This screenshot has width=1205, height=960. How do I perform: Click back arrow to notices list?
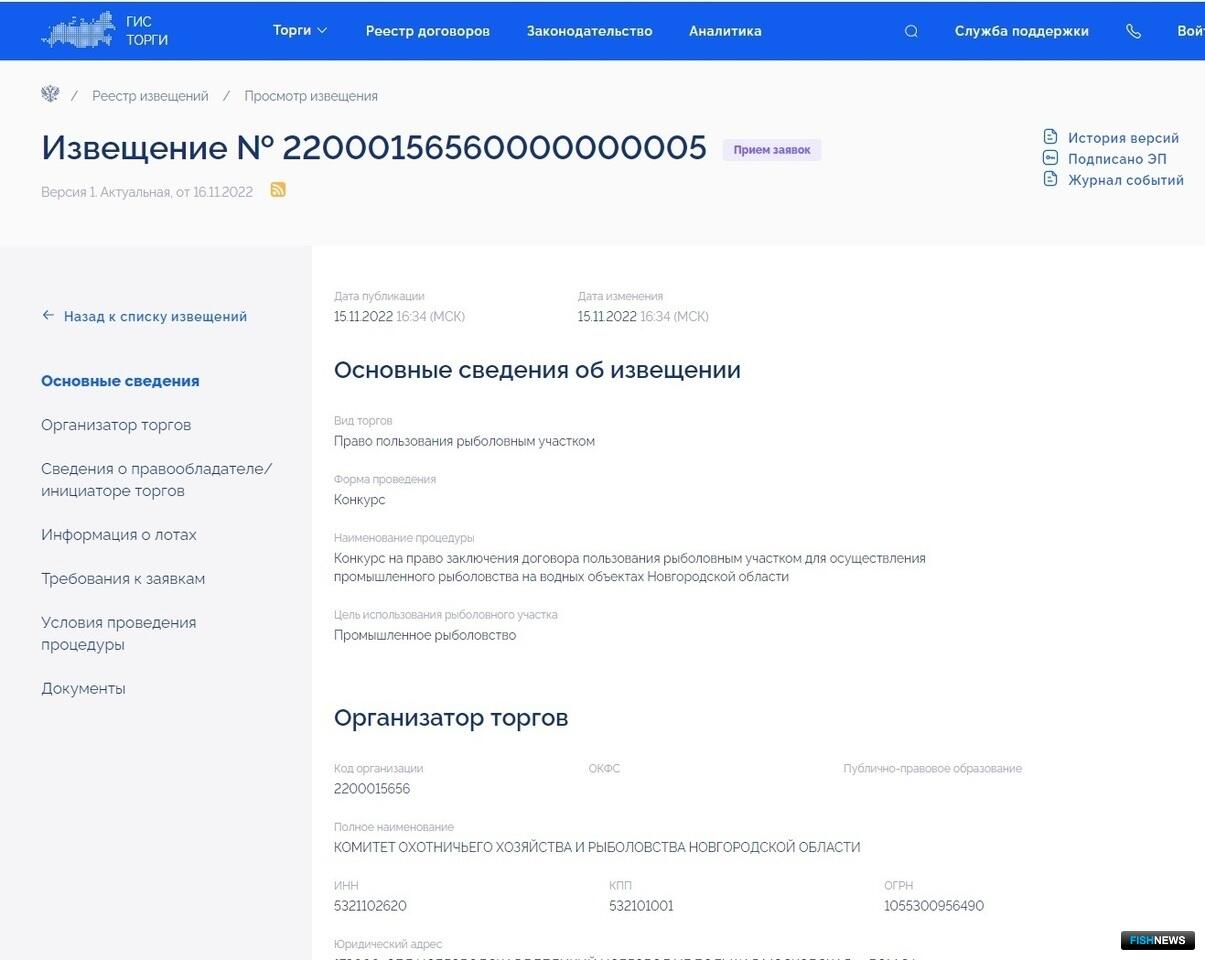[48, 316]
